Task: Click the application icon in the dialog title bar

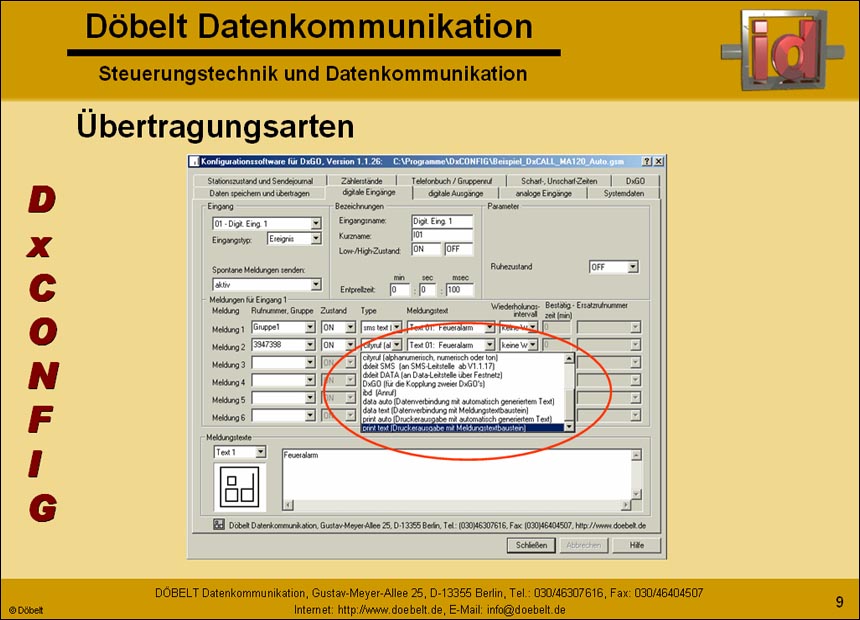Action: coord(194,161)
